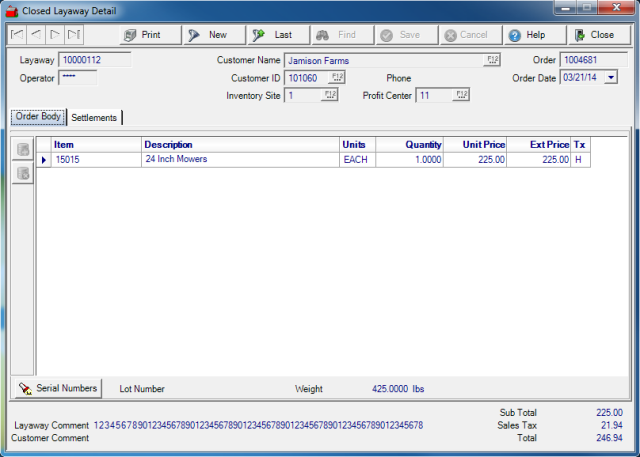Click the Print toolbar button
This screenshot has height=457, width=640.
[148, 35]
